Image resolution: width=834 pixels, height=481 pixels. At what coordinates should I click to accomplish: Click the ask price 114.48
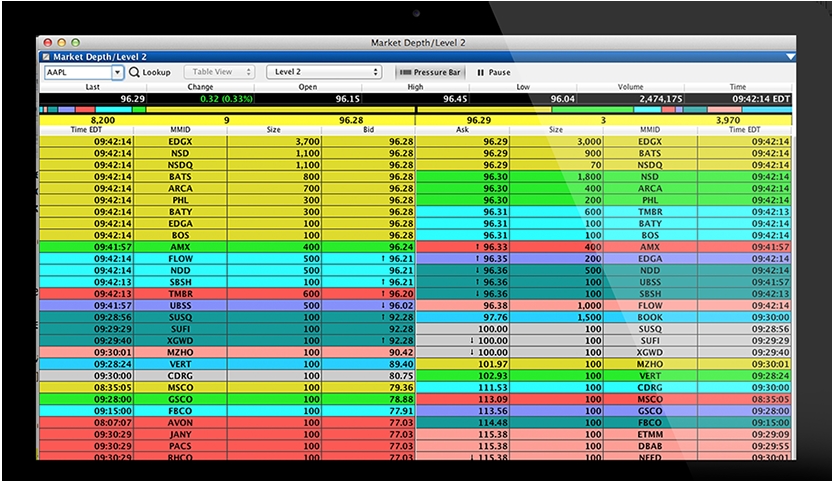click(x=493, y=422)
